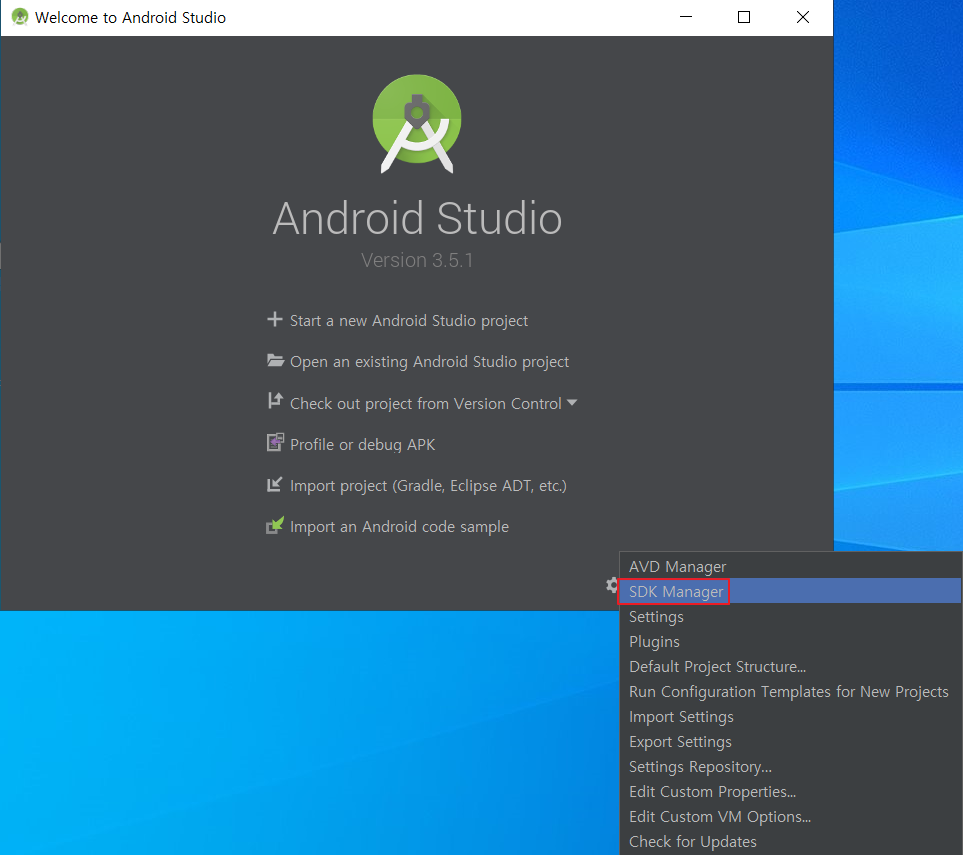Open Plugins from the menu

[x=790, y=642]
